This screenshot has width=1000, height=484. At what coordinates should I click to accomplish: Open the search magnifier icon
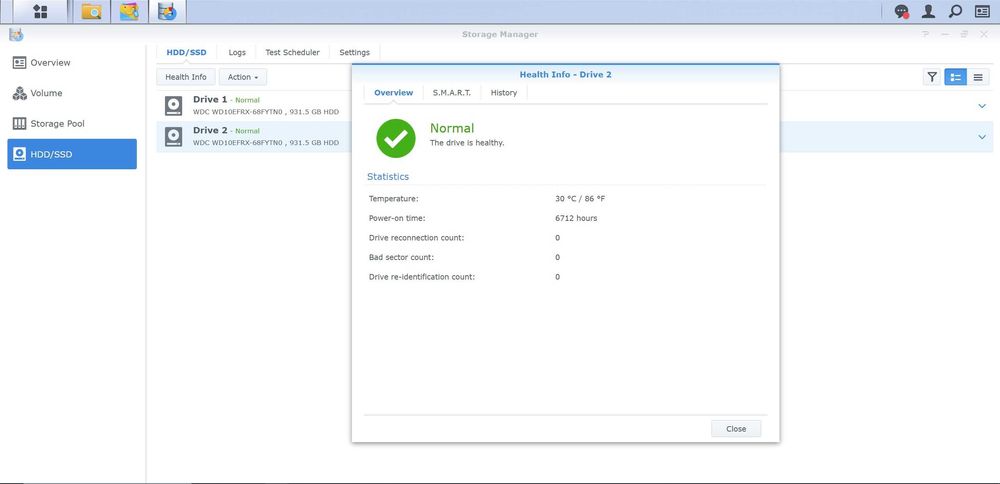point(955,11)
